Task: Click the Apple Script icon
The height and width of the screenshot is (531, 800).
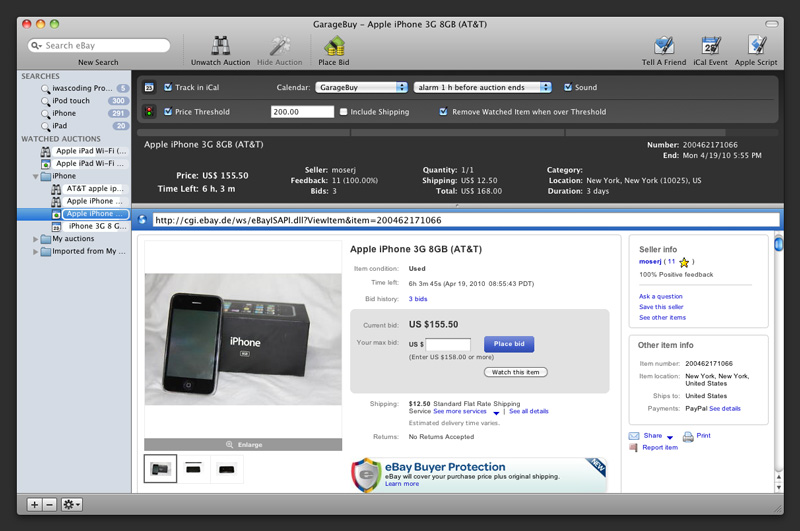Action: tap(756, 45)
